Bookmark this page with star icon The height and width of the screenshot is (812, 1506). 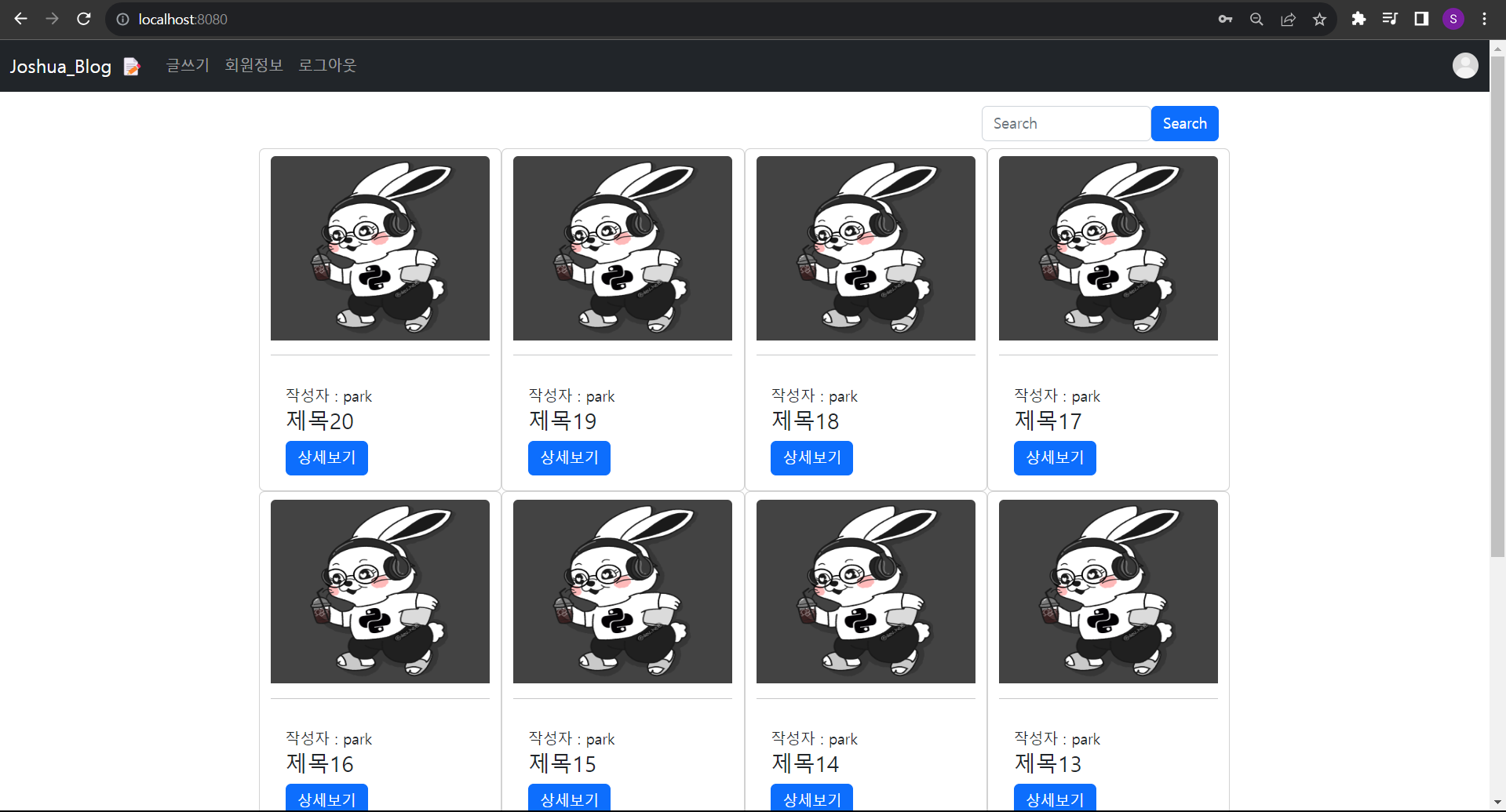(1319, 20)
